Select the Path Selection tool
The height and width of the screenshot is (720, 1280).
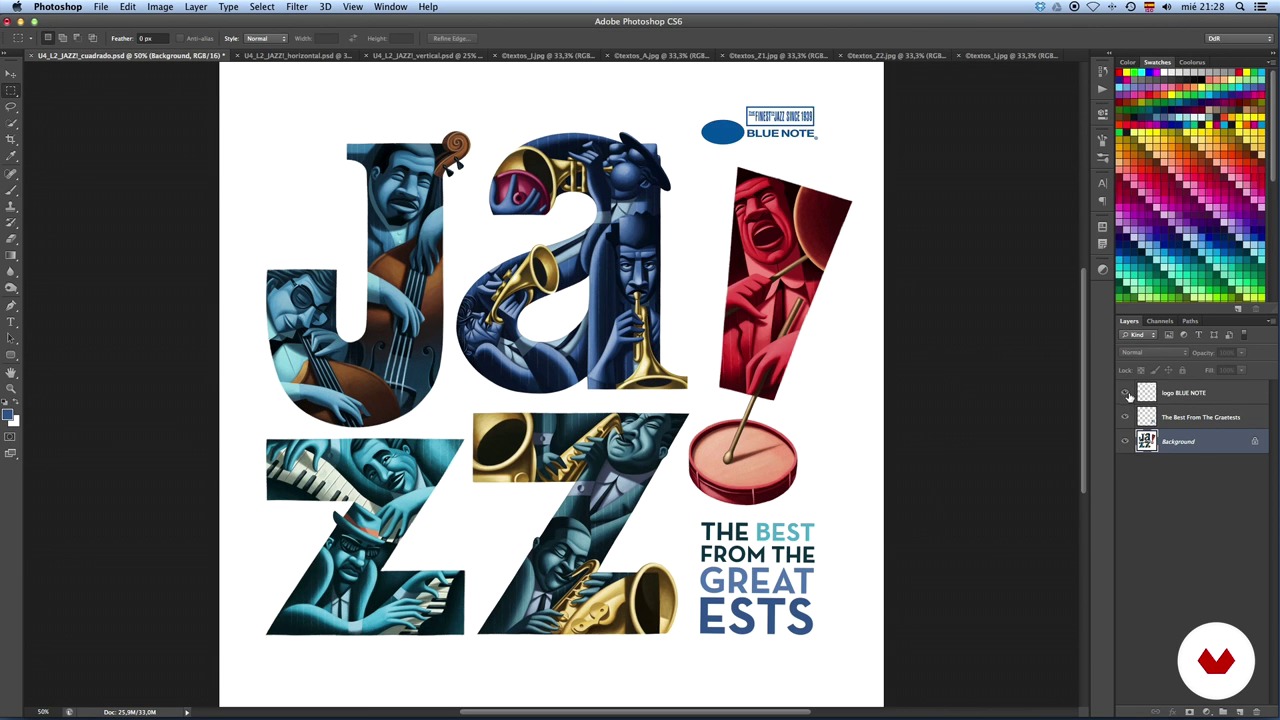pyautogui.click(x=11, y=338)
